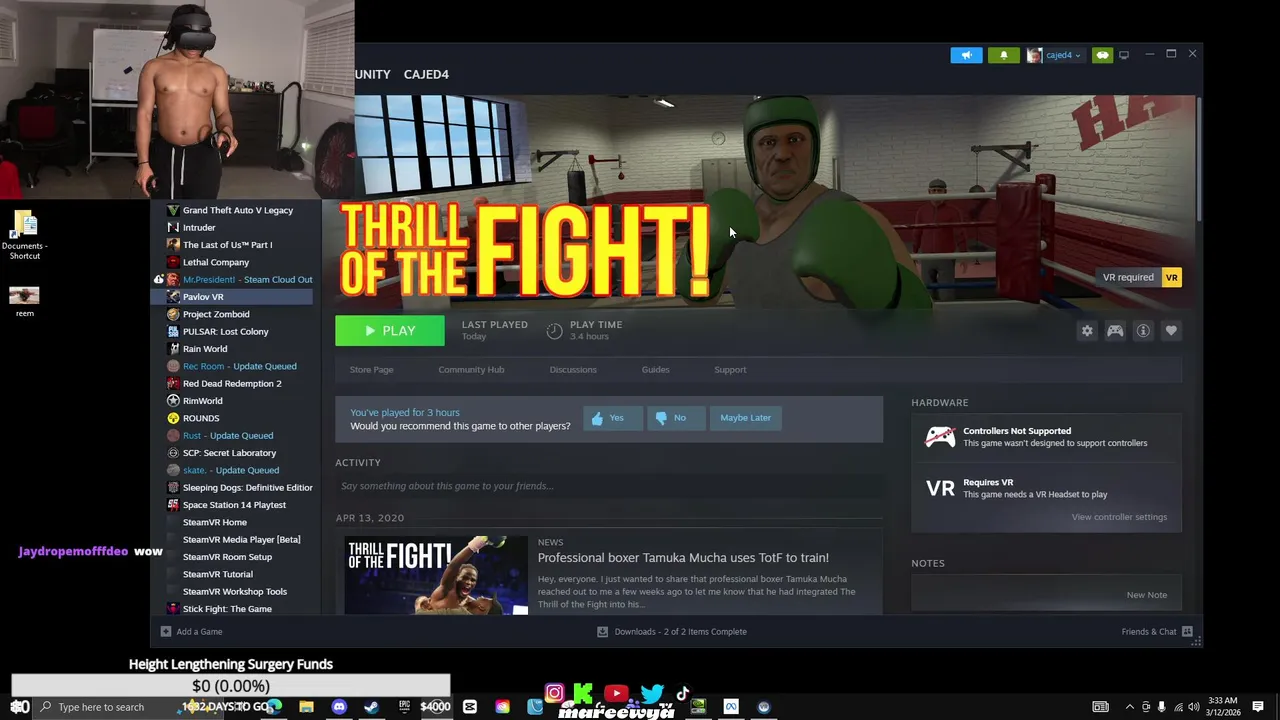Click Add a Game plus icon

click(x=166, y=632)
